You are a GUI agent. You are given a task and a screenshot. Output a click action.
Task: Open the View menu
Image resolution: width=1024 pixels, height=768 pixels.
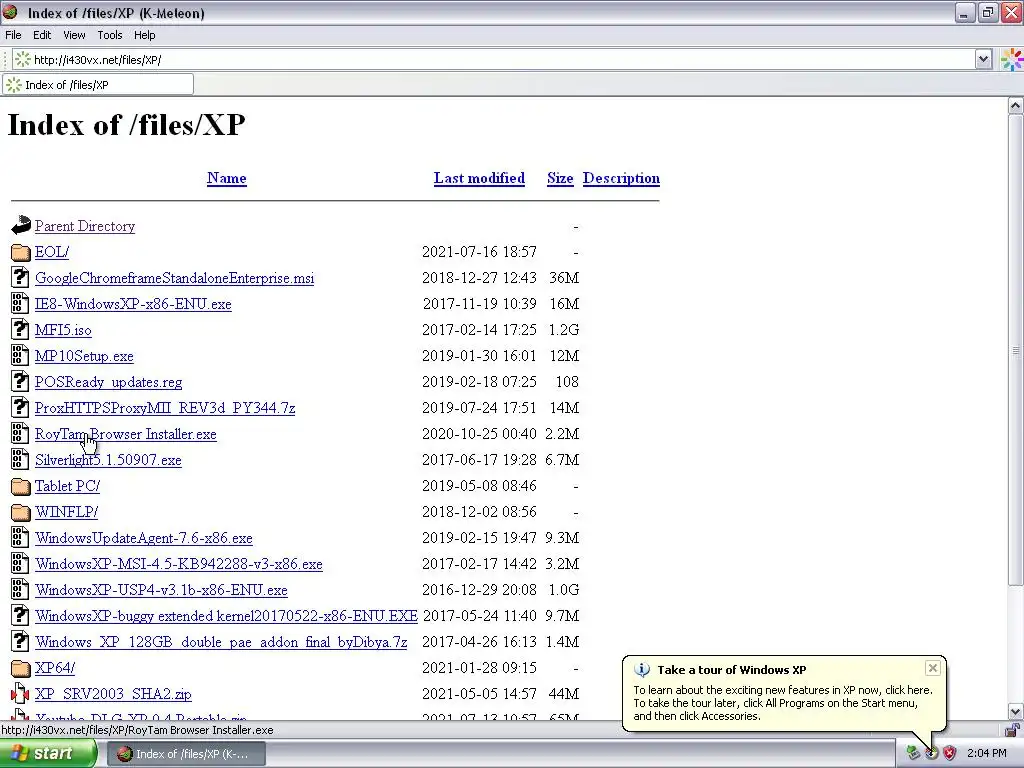74,35
